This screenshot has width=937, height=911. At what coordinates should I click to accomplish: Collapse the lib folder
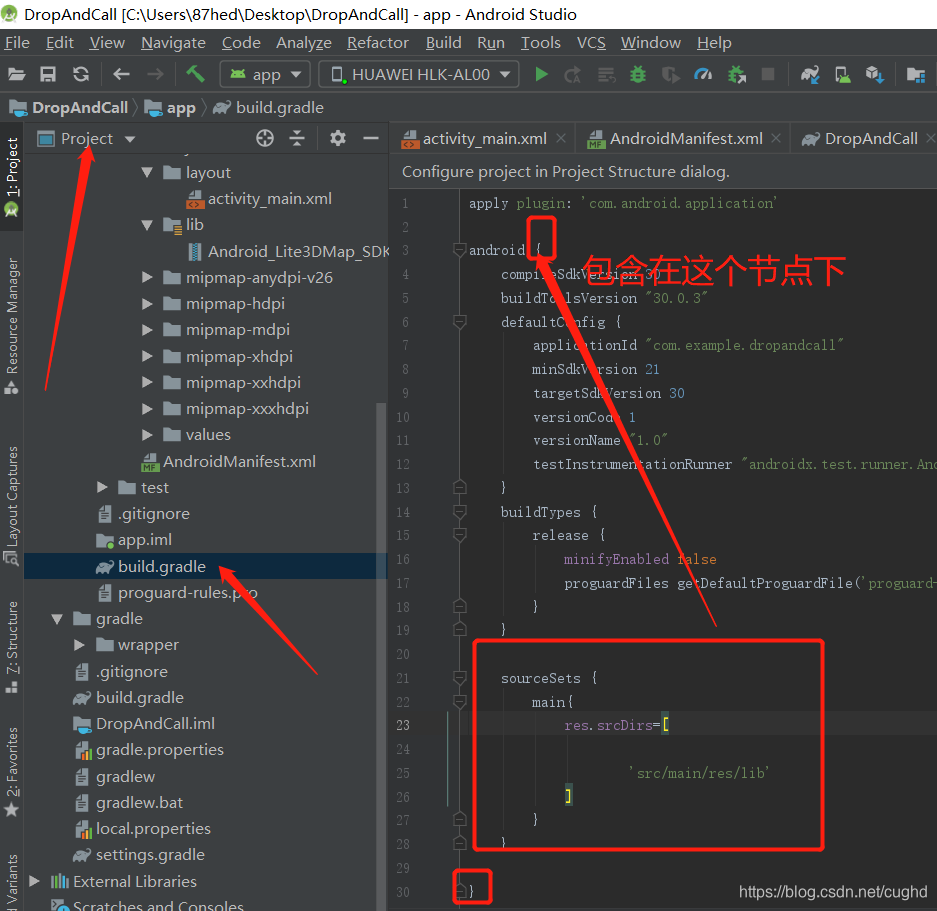coord(147,225)
